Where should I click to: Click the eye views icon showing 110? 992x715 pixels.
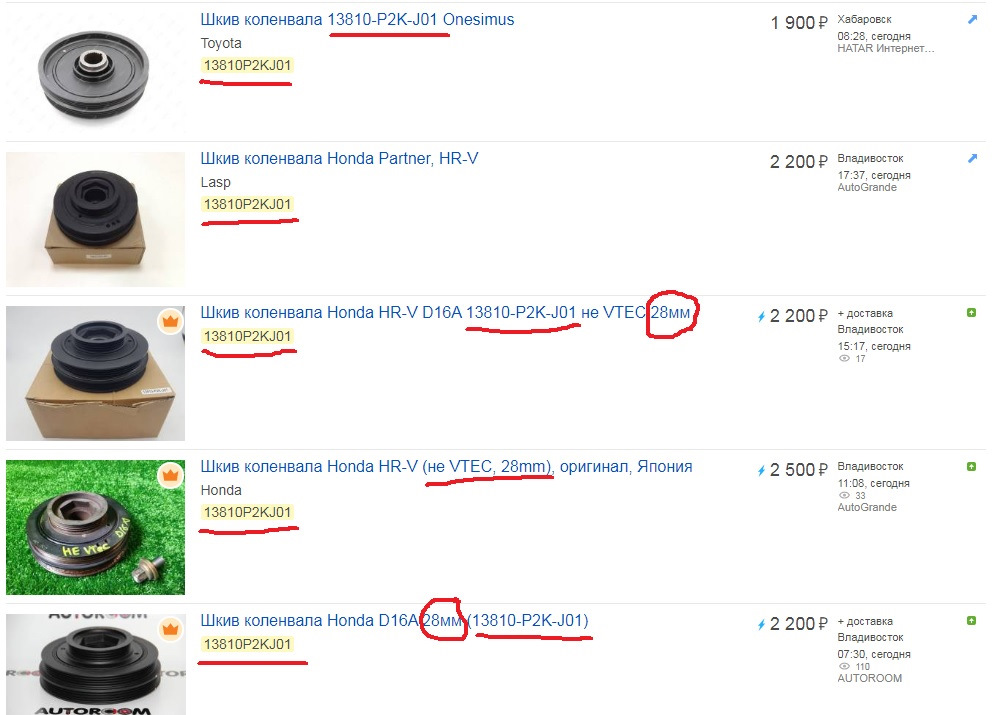(x=844, y=666)
